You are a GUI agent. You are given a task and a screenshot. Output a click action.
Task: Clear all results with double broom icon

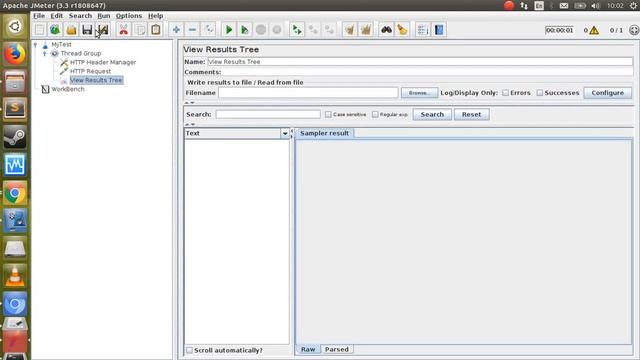(366, 30)
